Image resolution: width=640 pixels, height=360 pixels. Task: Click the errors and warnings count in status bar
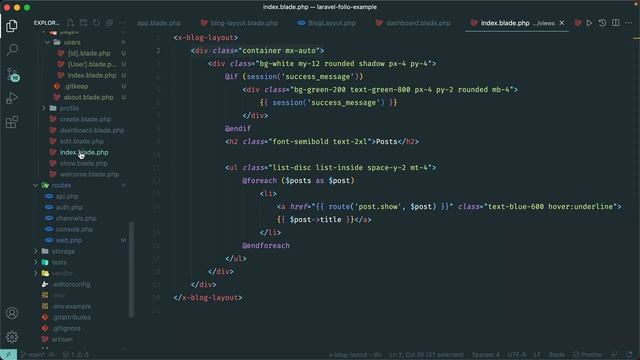(x=76, y=355)
